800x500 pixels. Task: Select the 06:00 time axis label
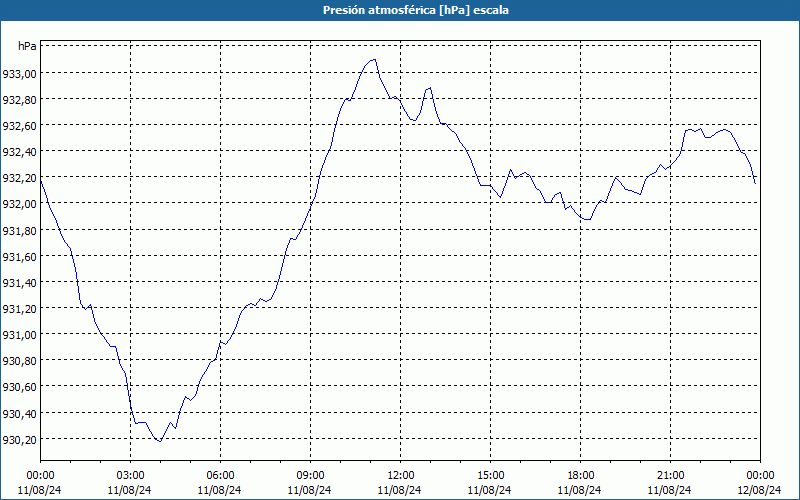(220, 475)
